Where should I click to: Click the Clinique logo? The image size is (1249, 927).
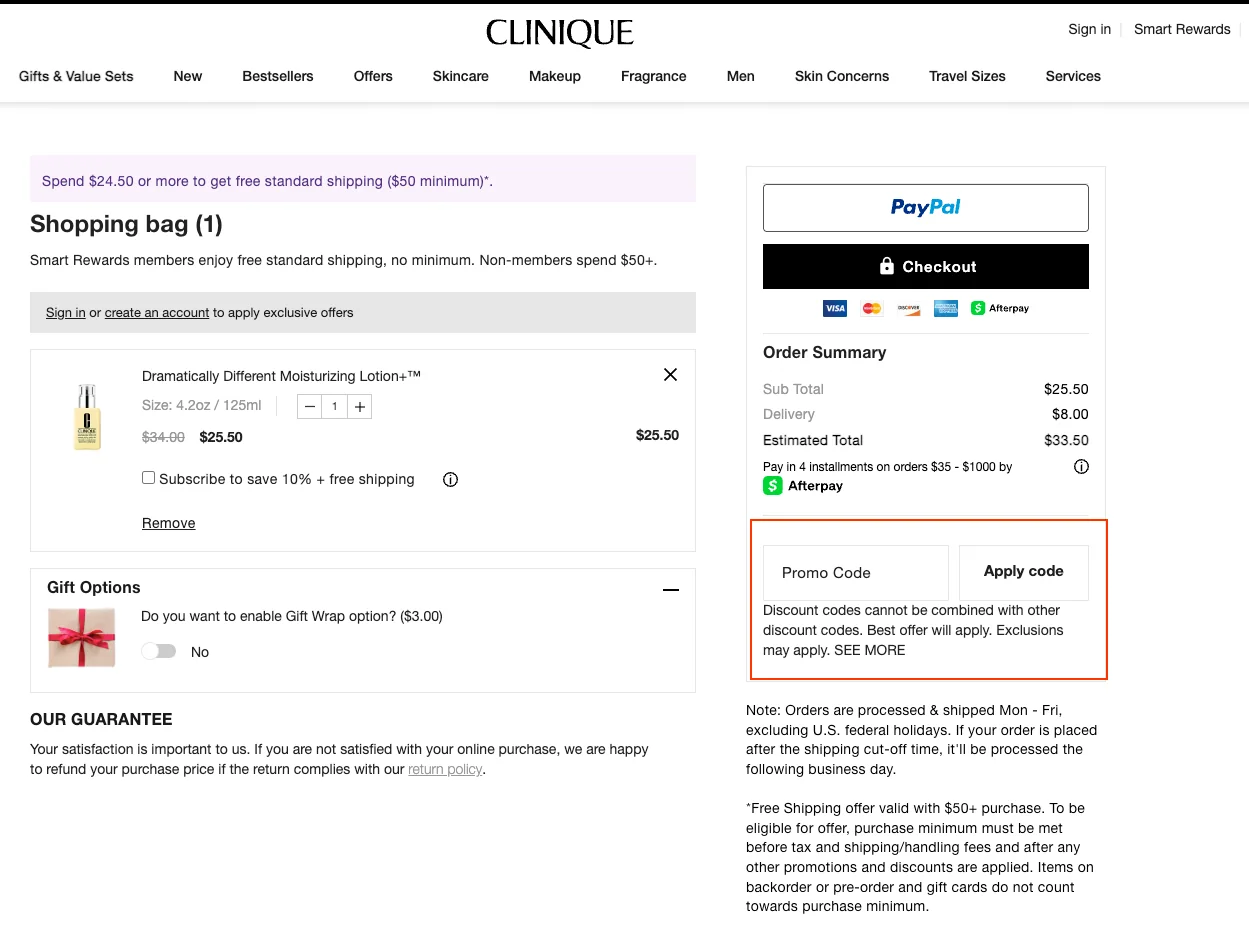(x=560, y=33)
